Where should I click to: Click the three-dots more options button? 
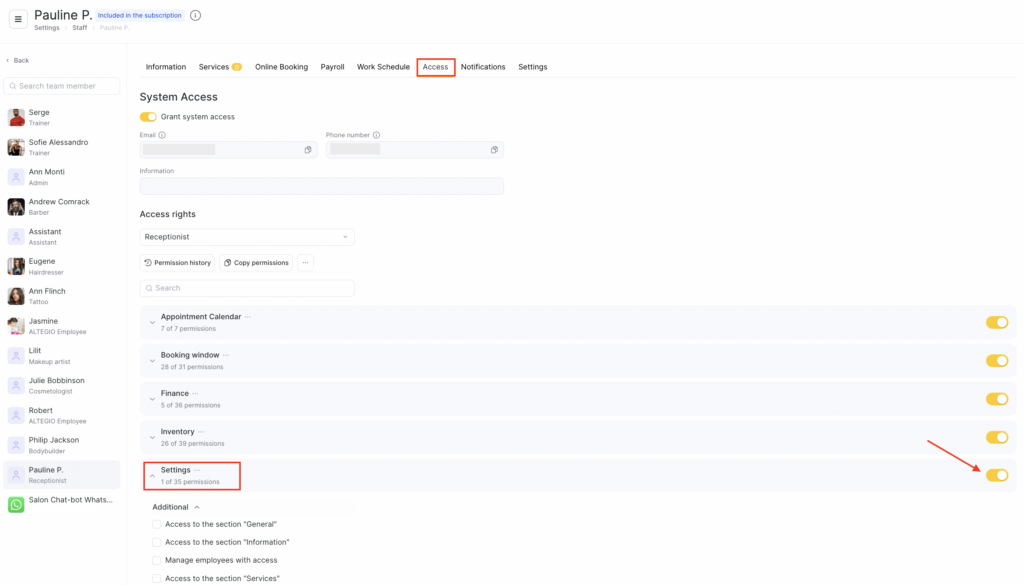pyautogui.click(x=305, y=263)
